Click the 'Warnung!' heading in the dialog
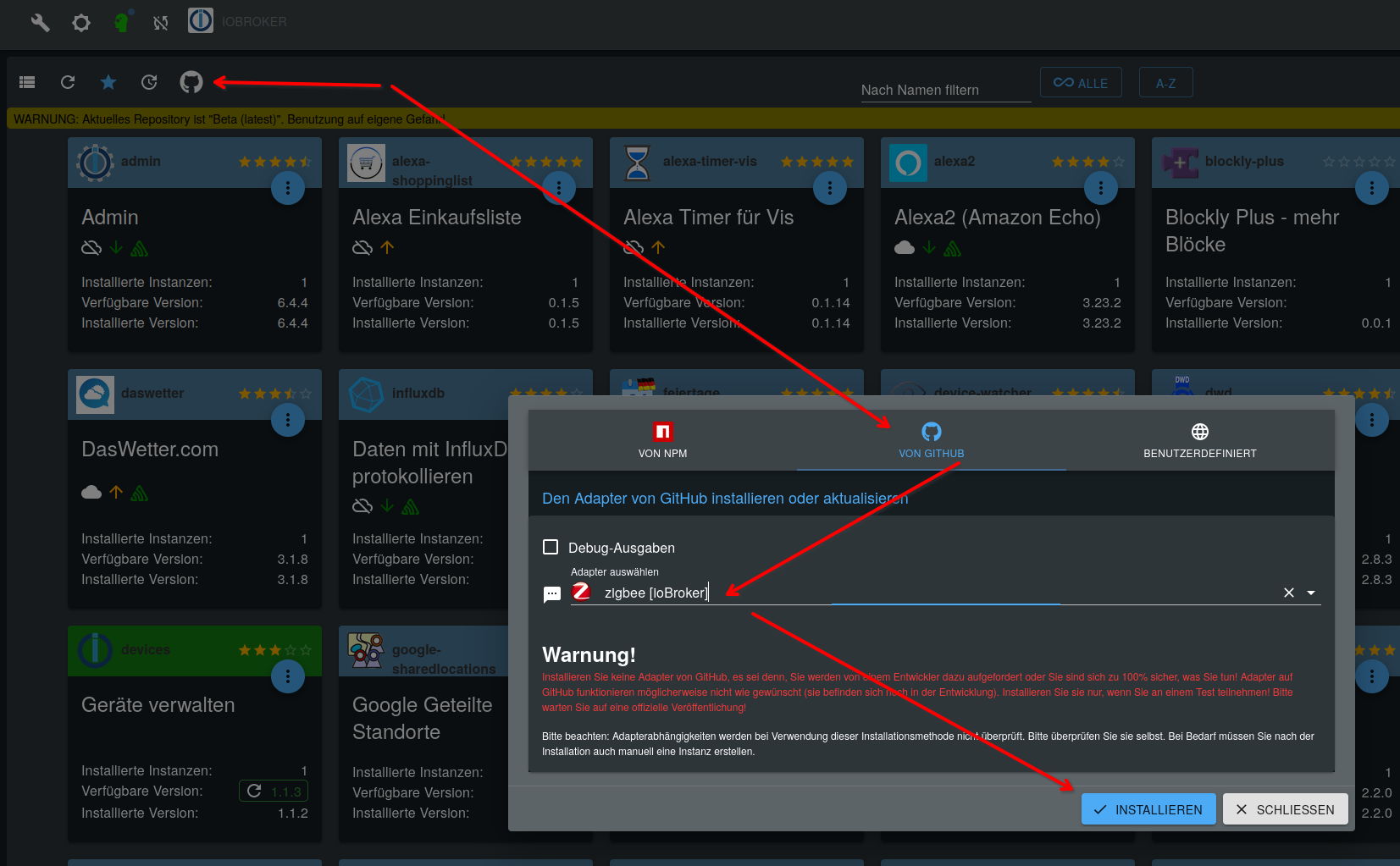The height and width of the screenshot is (866, 1400). tap(589, 654)
